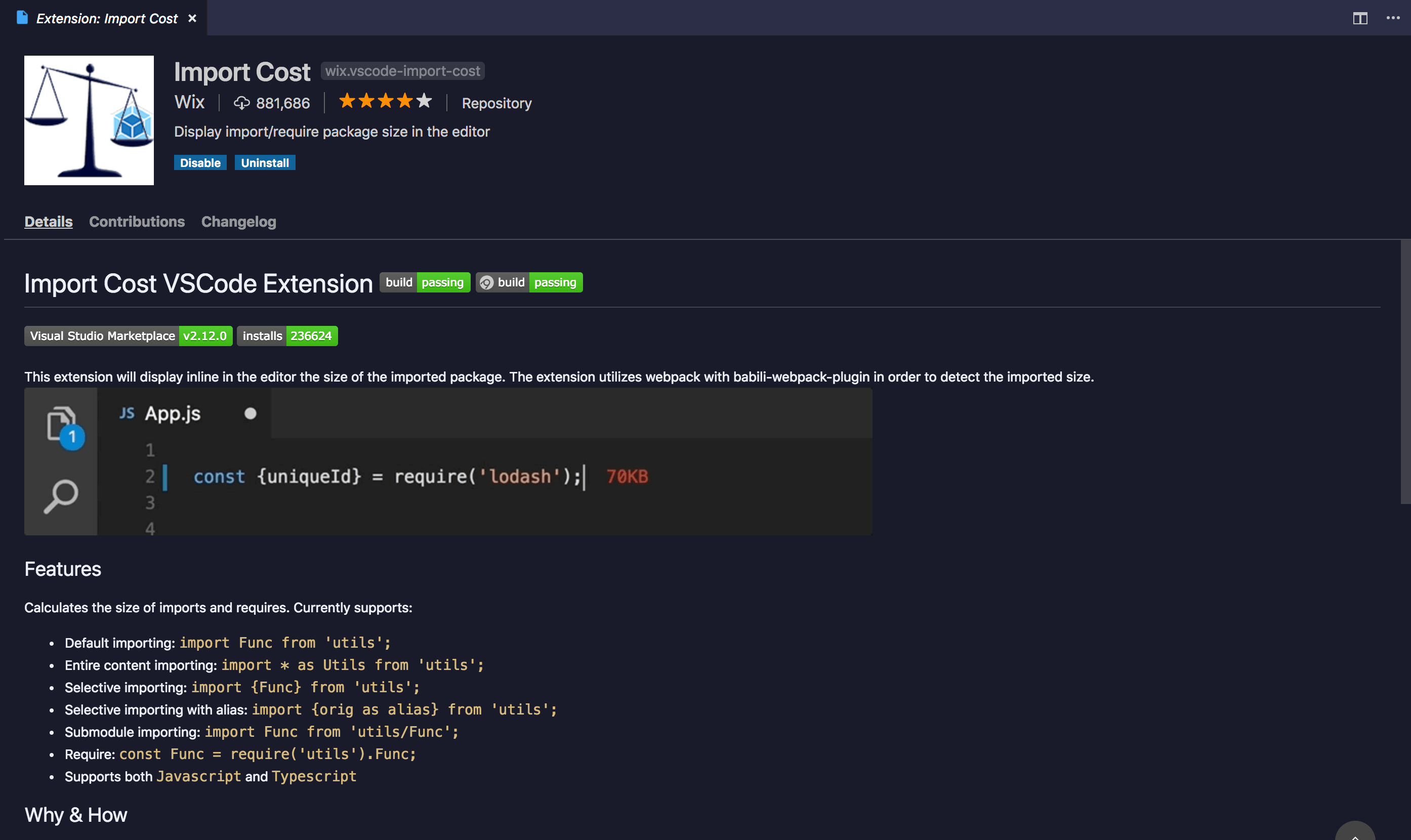
Task: Select the installs 236624 badge
Action: pos(288,335)
